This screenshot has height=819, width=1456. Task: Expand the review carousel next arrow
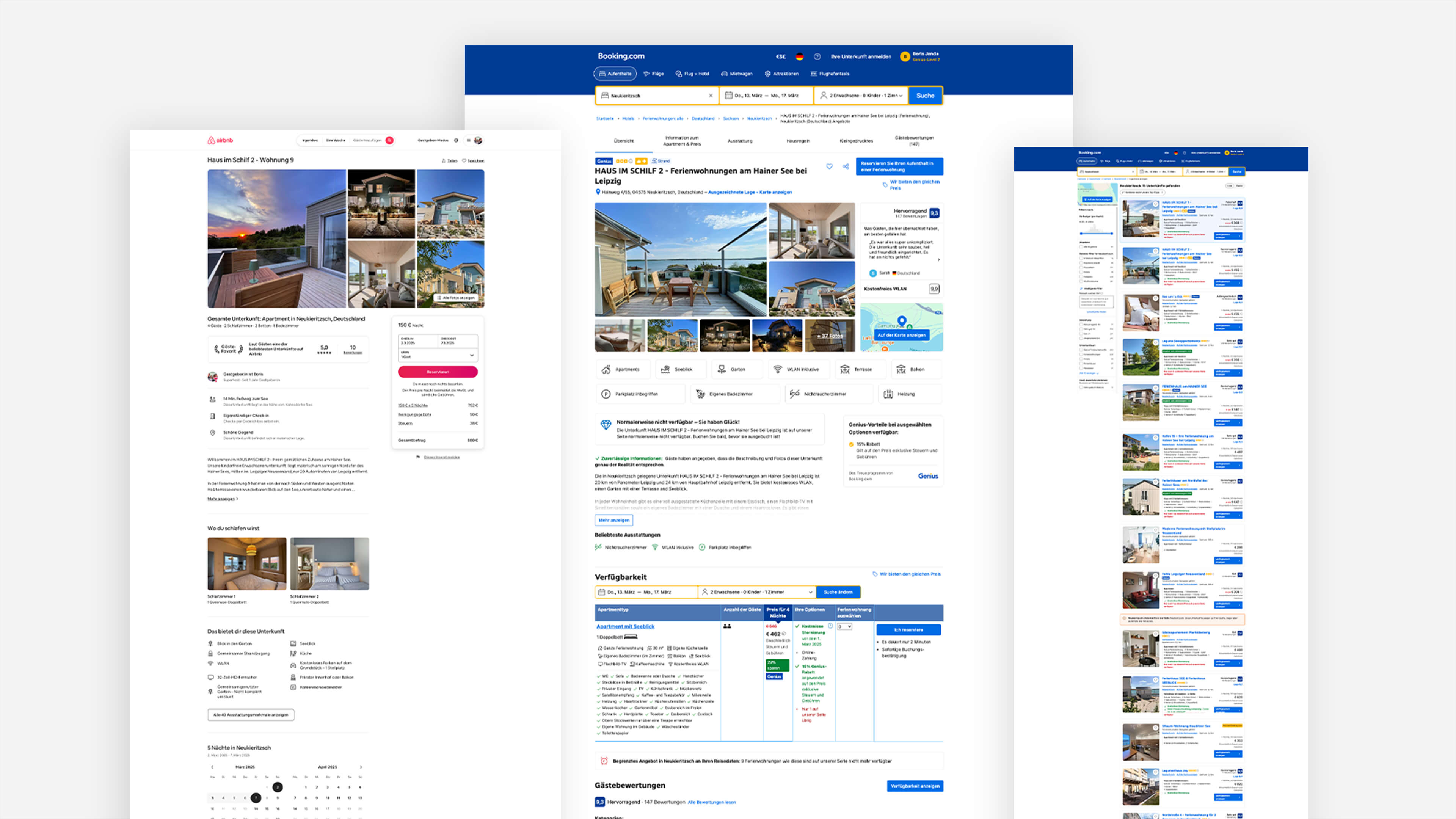[x=939, y=260]
